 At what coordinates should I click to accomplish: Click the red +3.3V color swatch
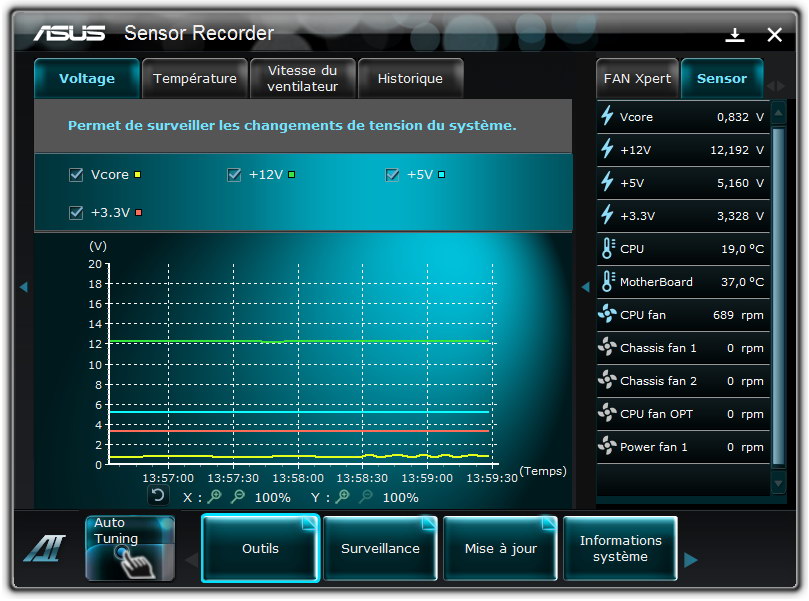click(138, 213)
